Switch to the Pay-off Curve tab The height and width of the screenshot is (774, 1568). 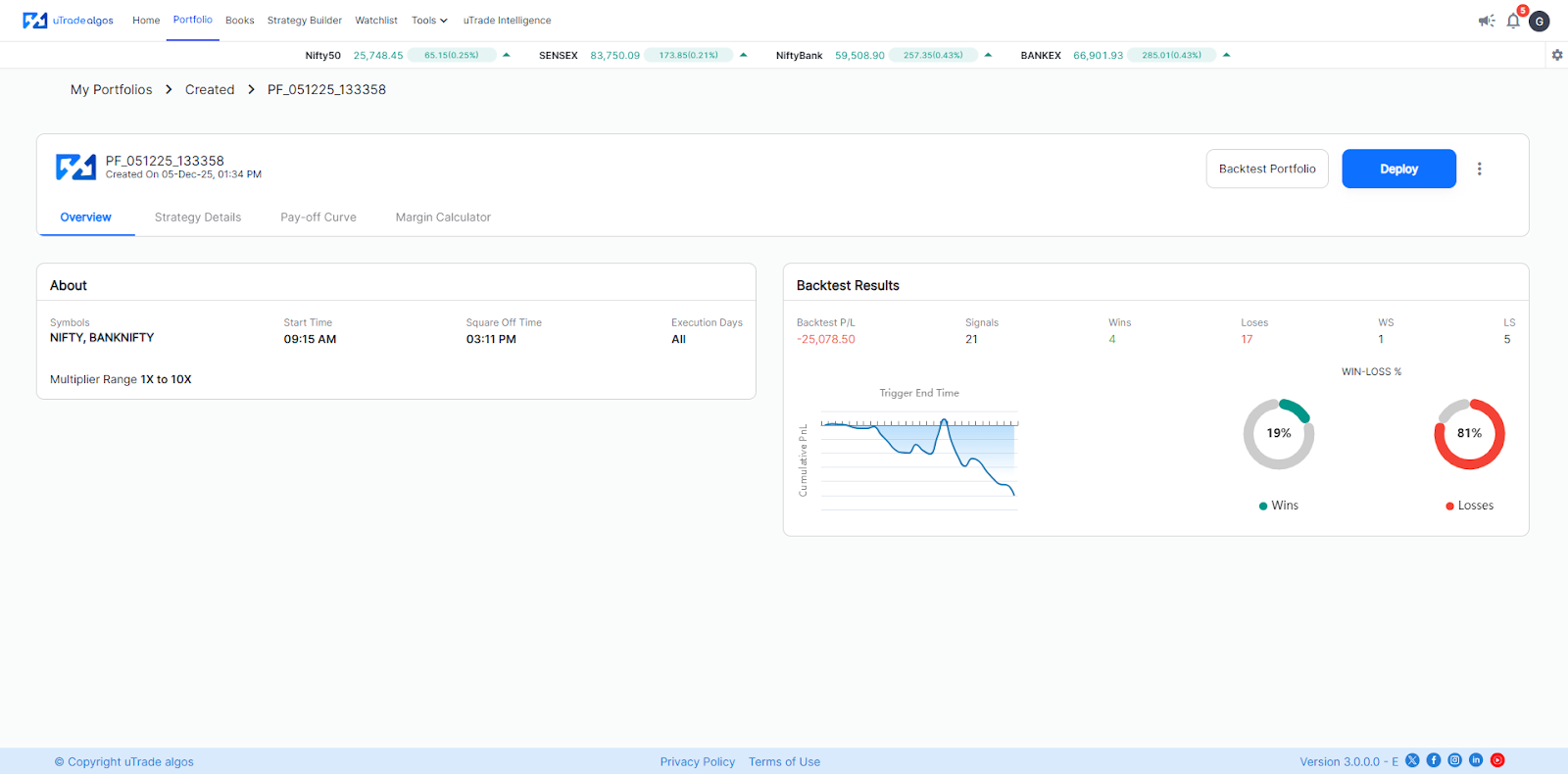[x=318, y=218]
